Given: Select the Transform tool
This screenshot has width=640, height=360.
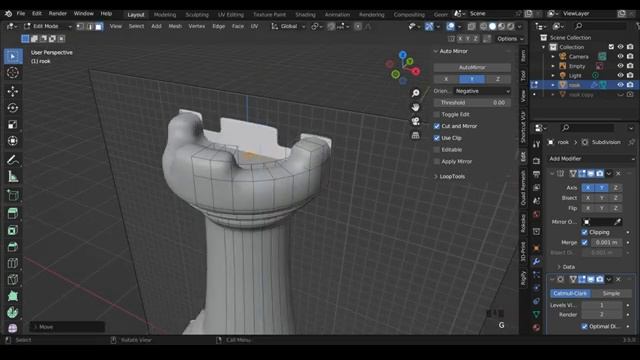Looking at the screenshot, I should click(x=13, y=141).
